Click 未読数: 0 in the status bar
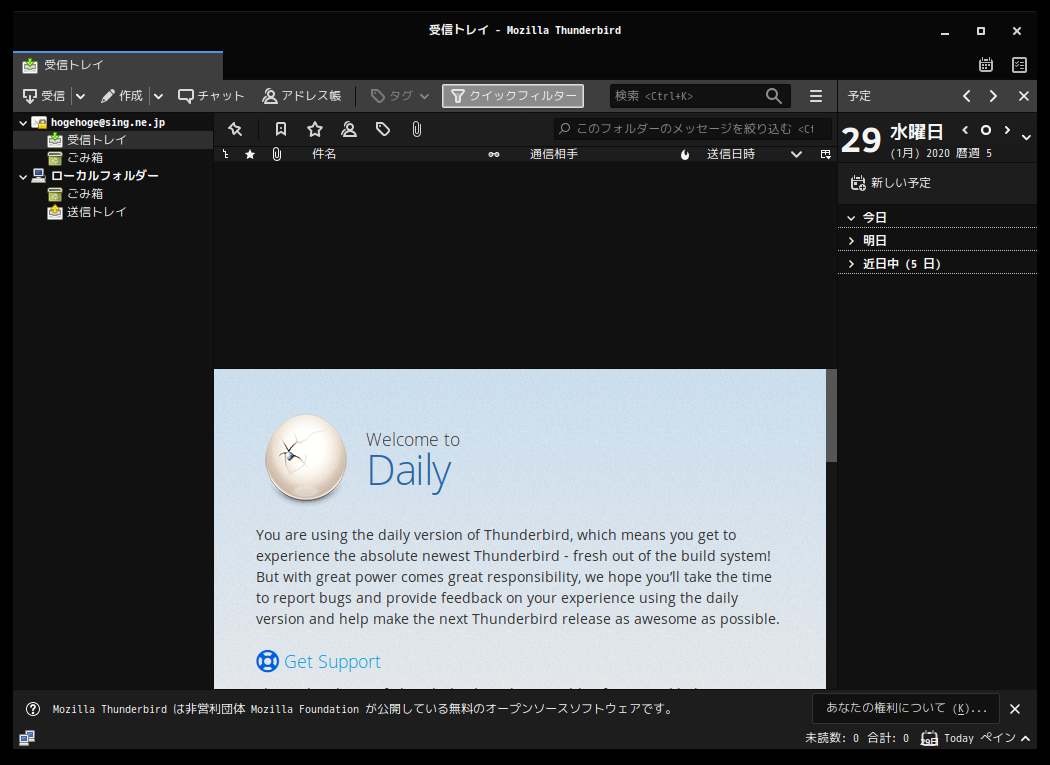Viewport: 1050px width, 765px height. pos(832,738)
